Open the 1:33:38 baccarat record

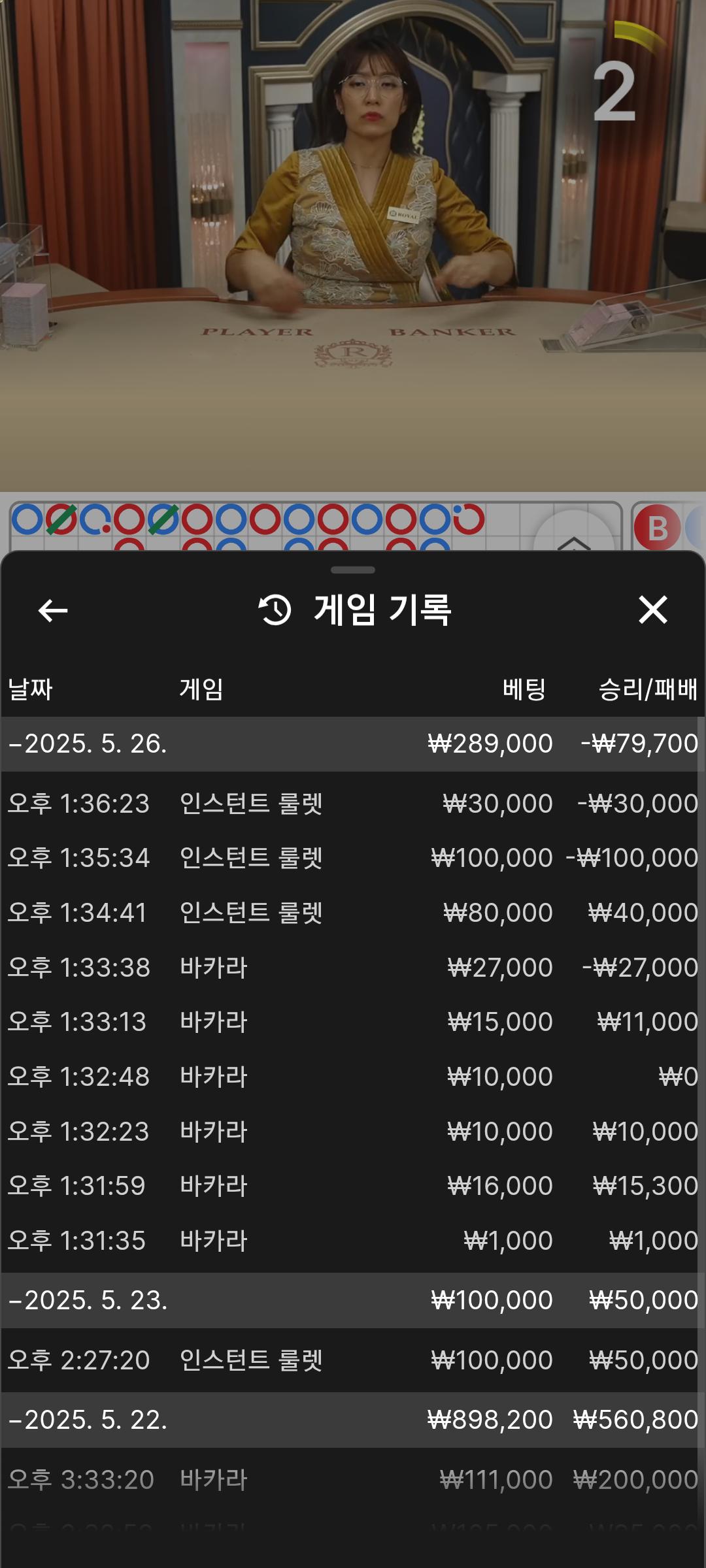click(x=353, y=968)
